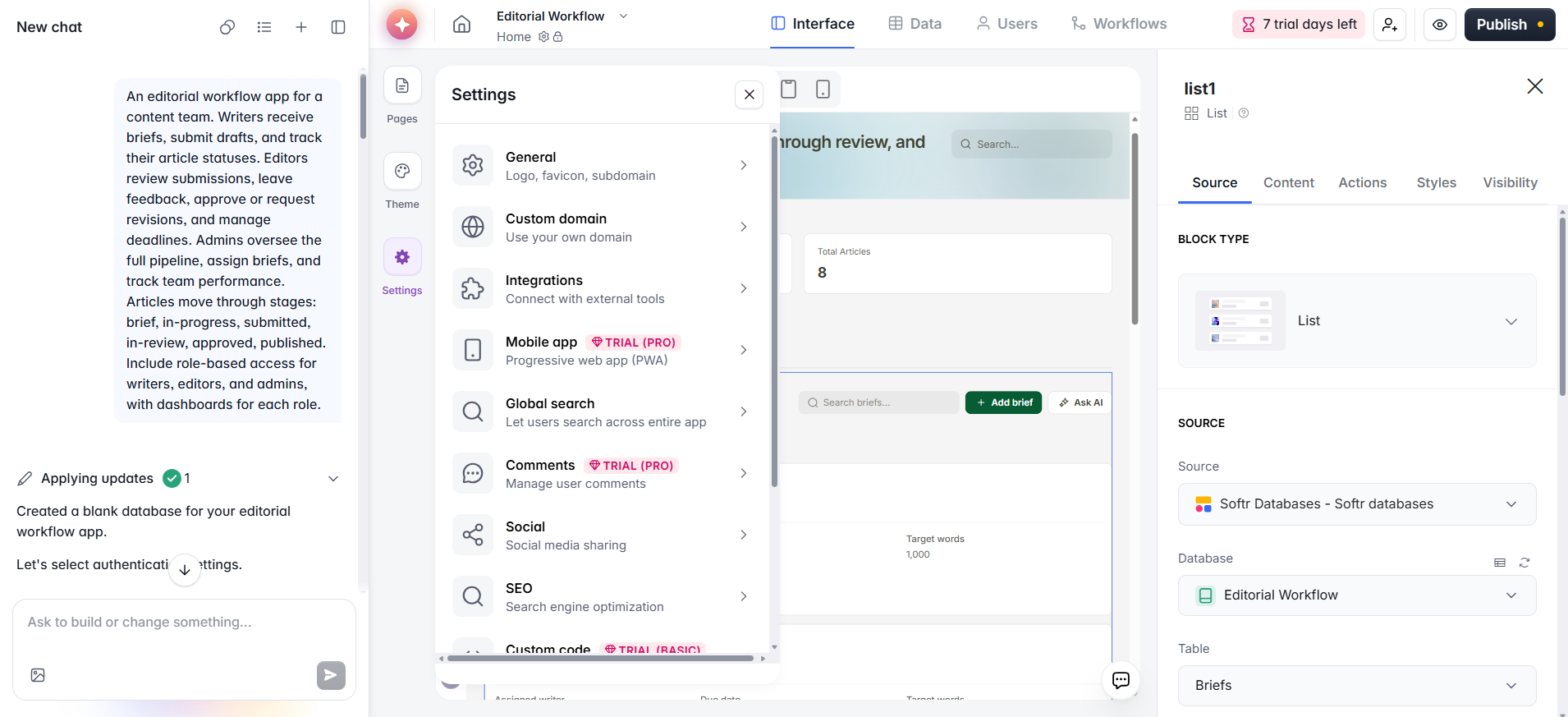Switch to mobile preview device icon
Viewport: 1568px width, 717px height.
click(823, 89)
